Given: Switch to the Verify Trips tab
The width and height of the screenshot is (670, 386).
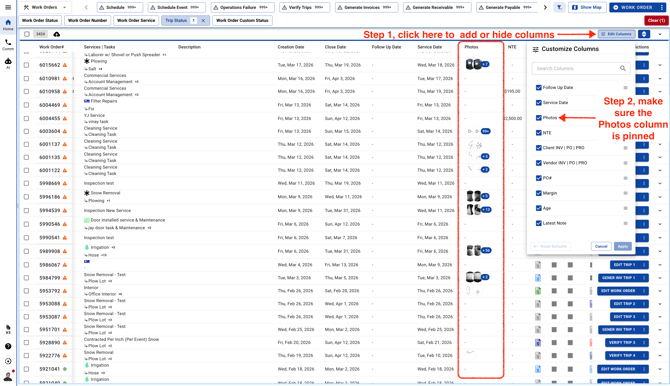Looking at the screenshot, I should 305,7.
